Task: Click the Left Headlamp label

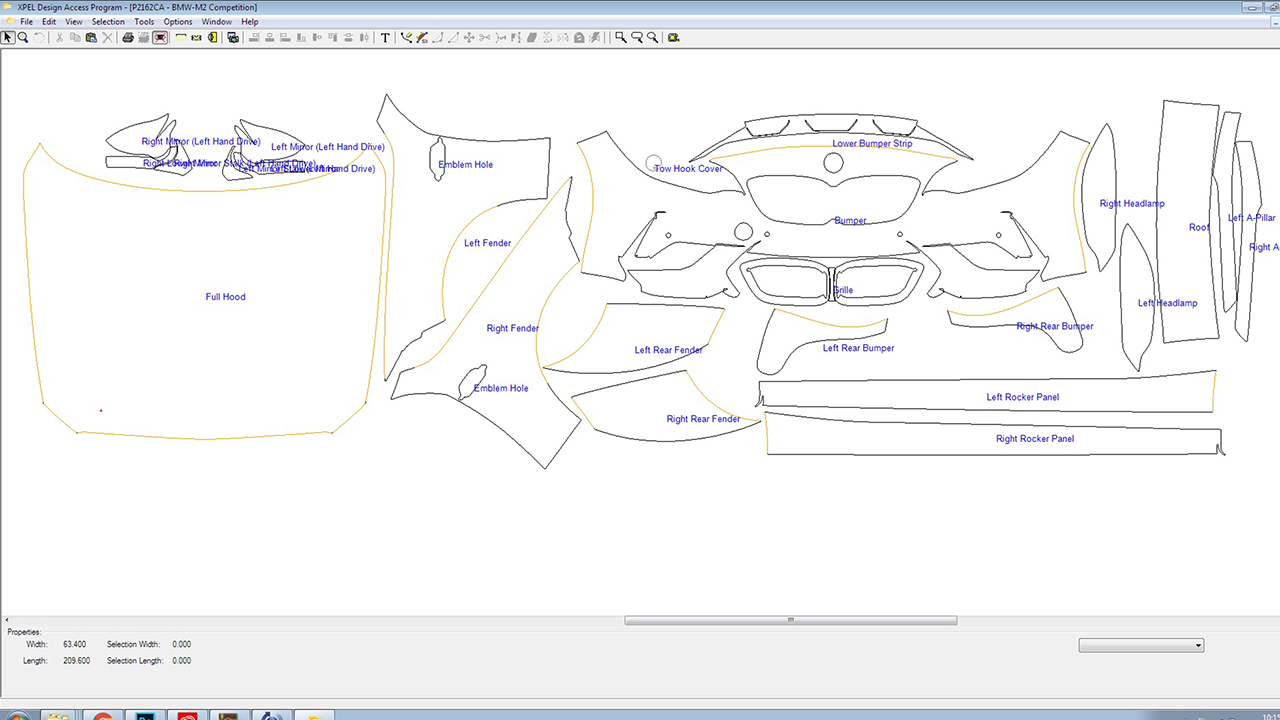Action: 1167,303
